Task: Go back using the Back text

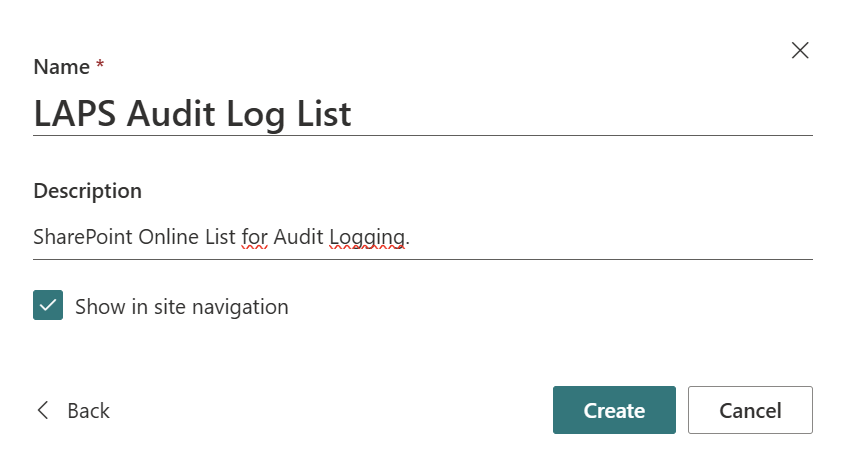Action: tap(88, 411)
